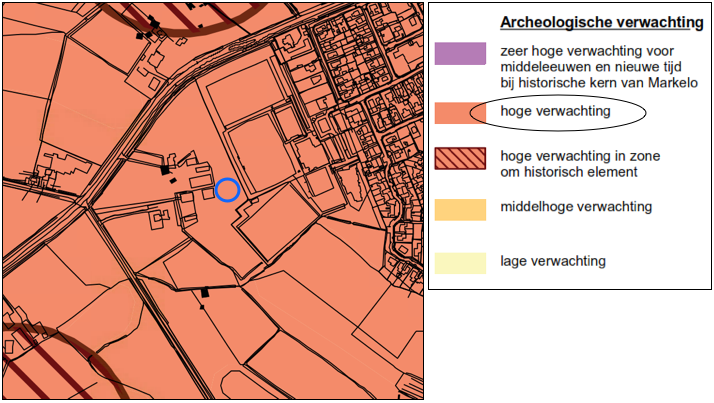Viewport: 714px width, 403px height.
Task: Click the 'lage verwachting' legend label
Action: pyautogui.click(x=553, y=261)
